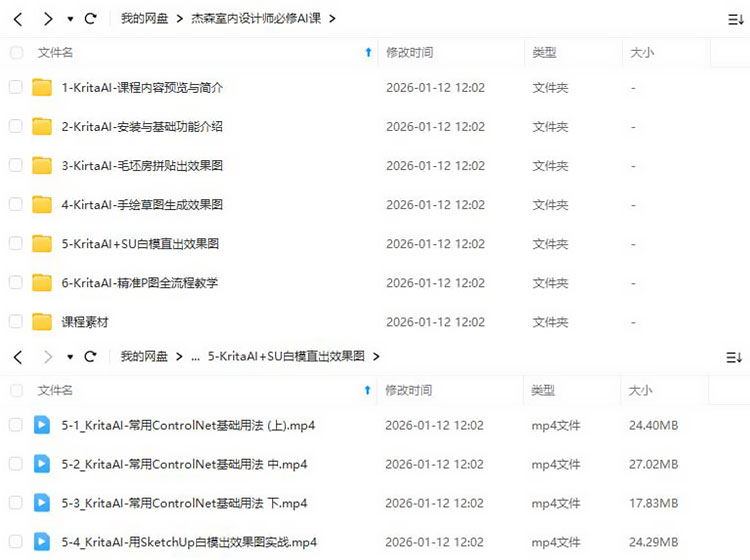Click the folder icon for 1-KritaAI-课程内容预览与简介
750x560 pixels.
[42, 88]
